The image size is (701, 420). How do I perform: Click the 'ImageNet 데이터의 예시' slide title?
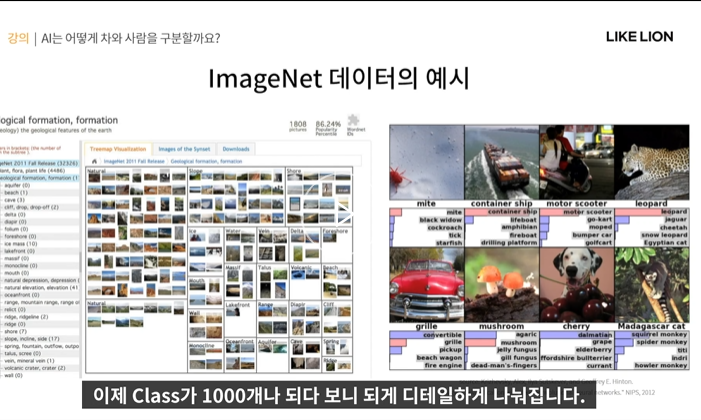pyautogui.click(x=339, y=78)
